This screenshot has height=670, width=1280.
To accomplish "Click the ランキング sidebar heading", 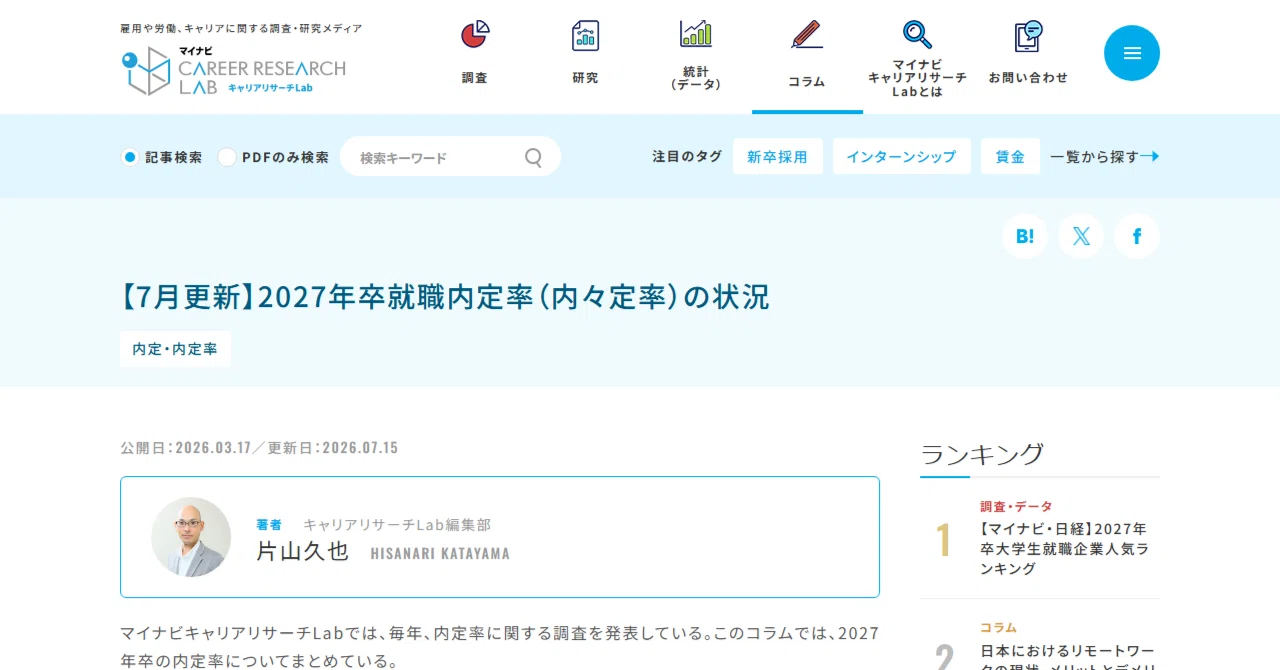I will [x=982, y=454].
